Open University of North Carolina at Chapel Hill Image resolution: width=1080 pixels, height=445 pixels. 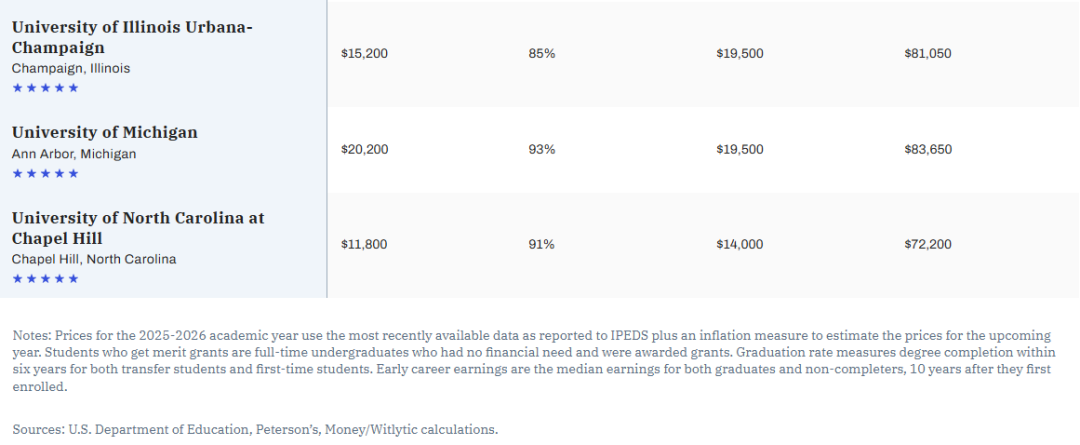click(x=138, y=228)
